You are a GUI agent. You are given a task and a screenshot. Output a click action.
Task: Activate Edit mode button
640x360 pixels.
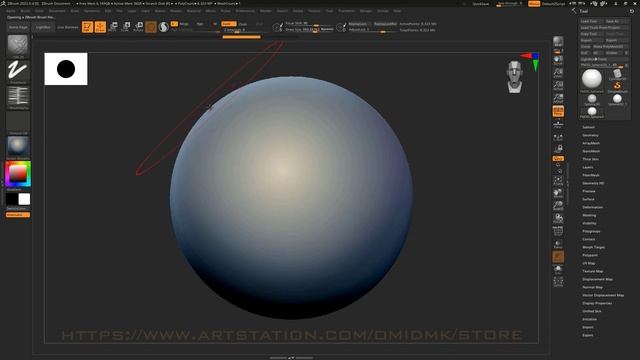pyautogui.click(x=87, y=27)
